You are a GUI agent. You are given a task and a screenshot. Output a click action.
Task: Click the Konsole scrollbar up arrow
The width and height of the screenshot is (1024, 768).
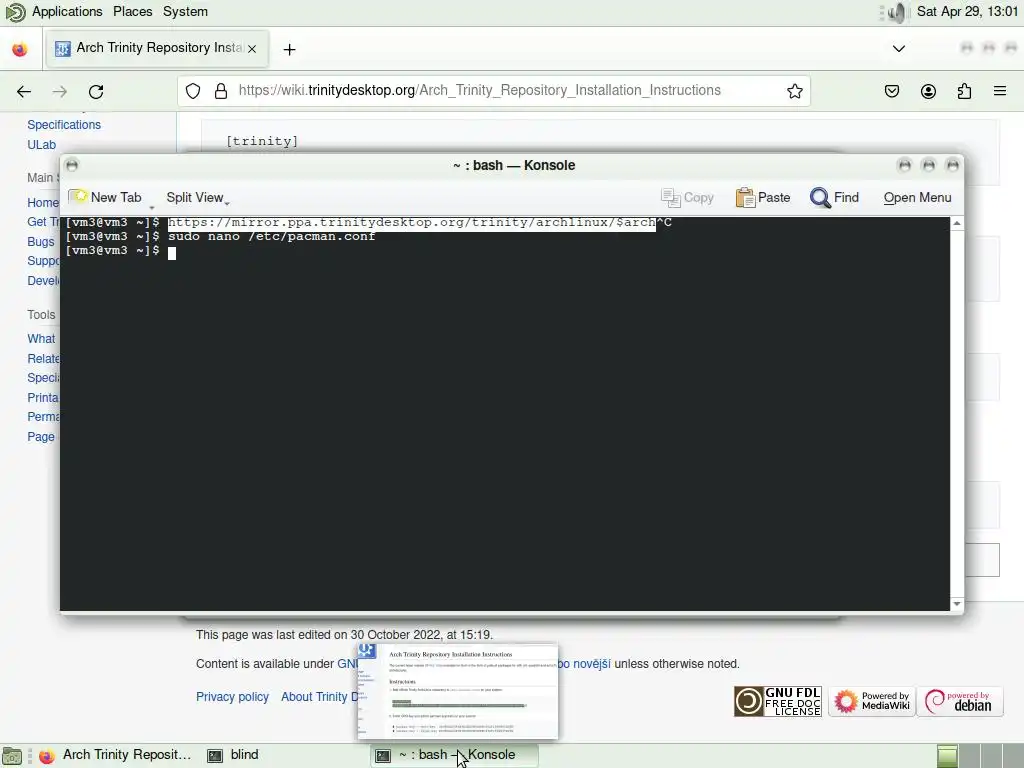(x=957, y=223)
